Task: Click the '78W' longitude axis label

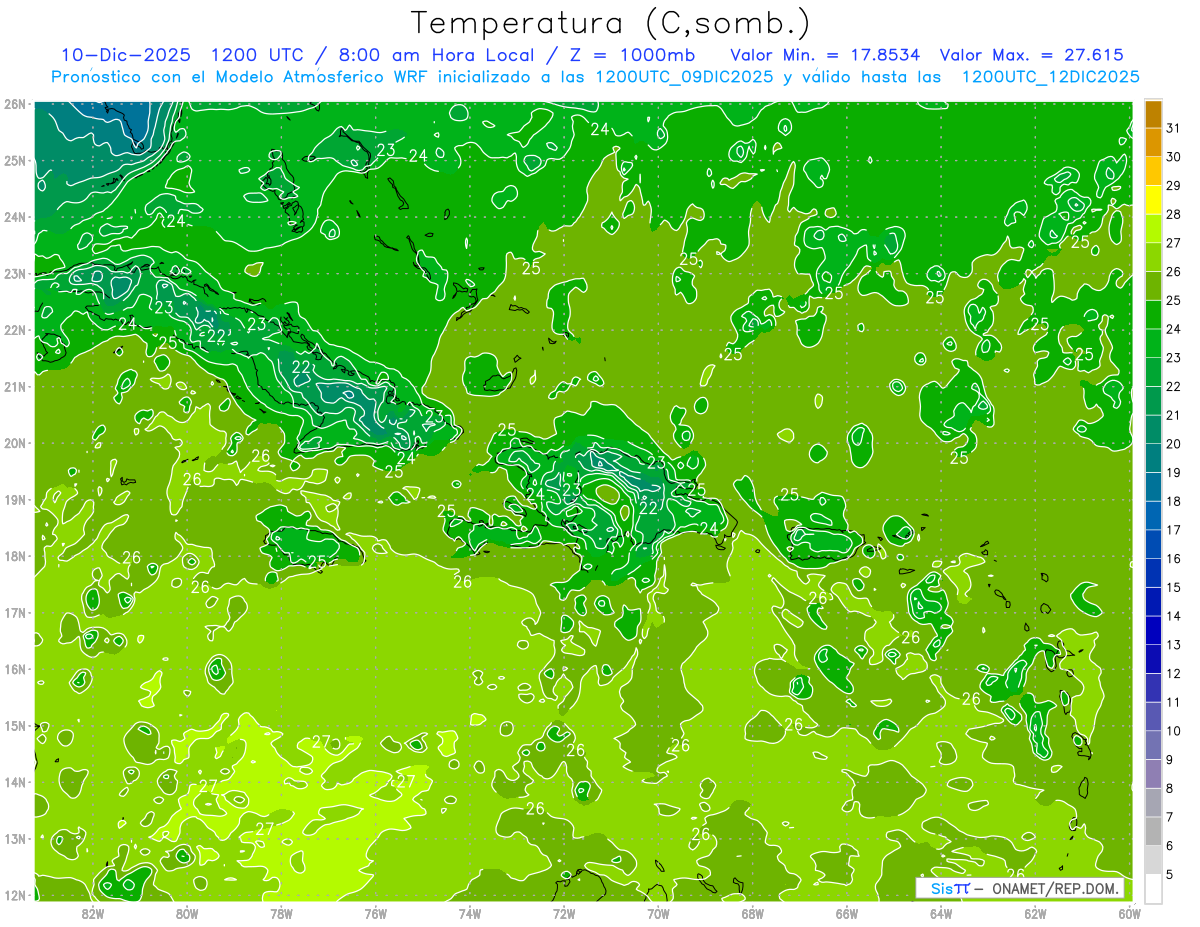Action: [281, 913]
